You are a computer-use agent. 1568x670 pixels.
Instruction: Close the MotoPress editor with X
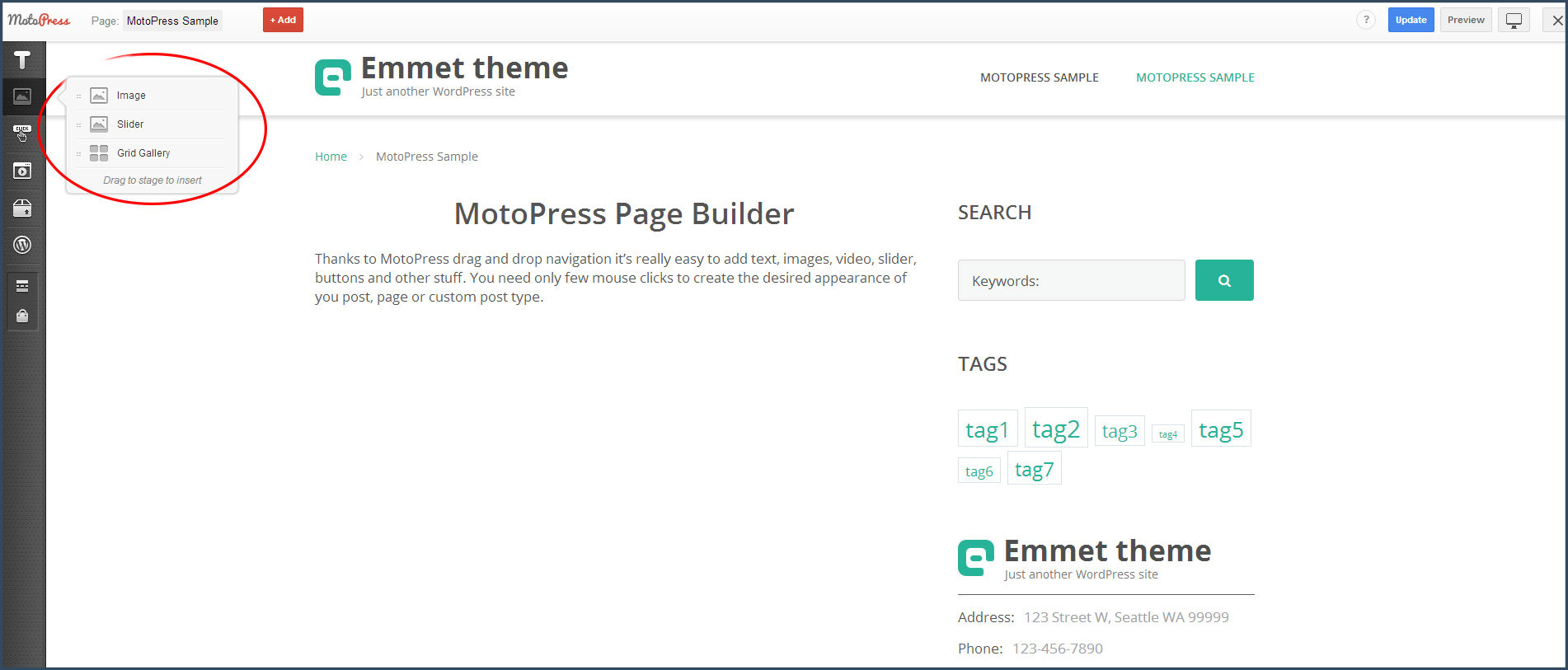(x=1556, y=21)
